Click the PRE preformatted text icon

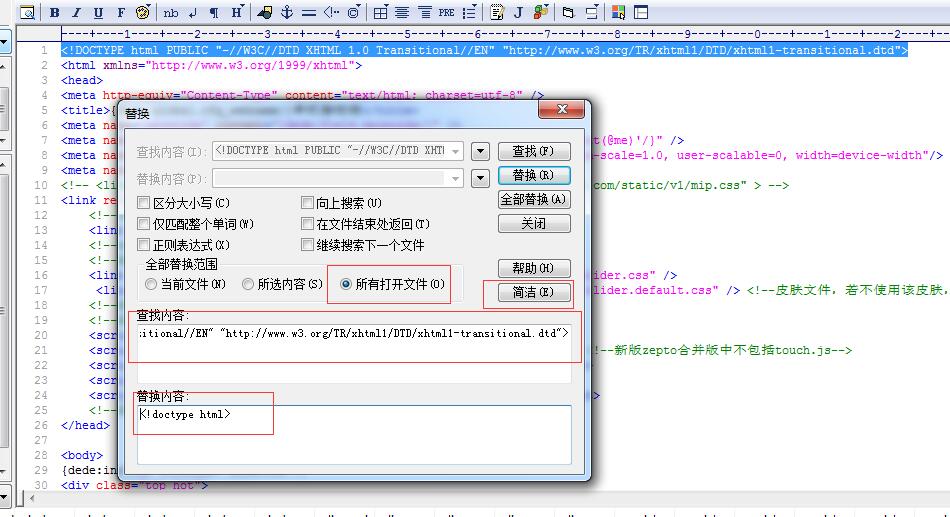click(446, 13)
